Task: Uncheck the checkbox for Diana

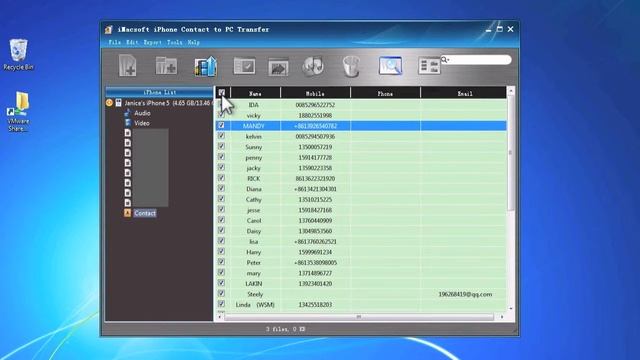Action: [x=221, y=188]
